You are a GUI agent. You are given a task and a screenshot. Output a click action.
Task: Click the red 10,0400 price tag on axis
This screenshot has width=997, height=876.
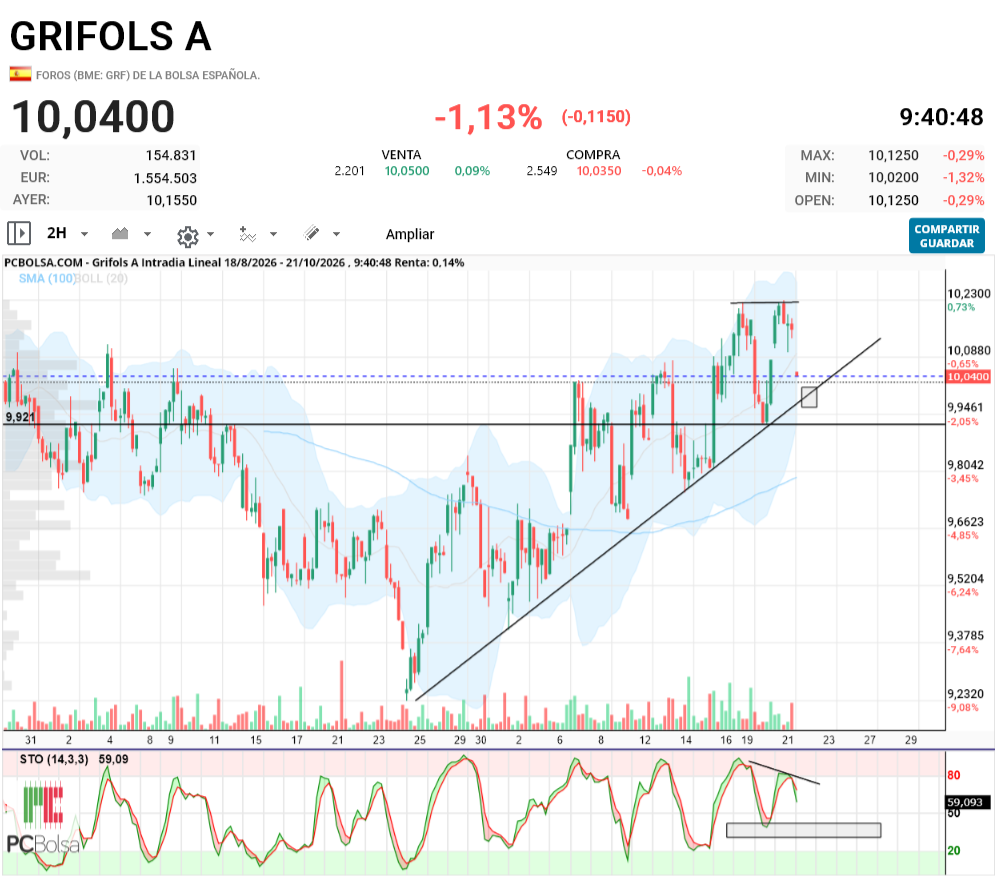[x=968, y=377]
